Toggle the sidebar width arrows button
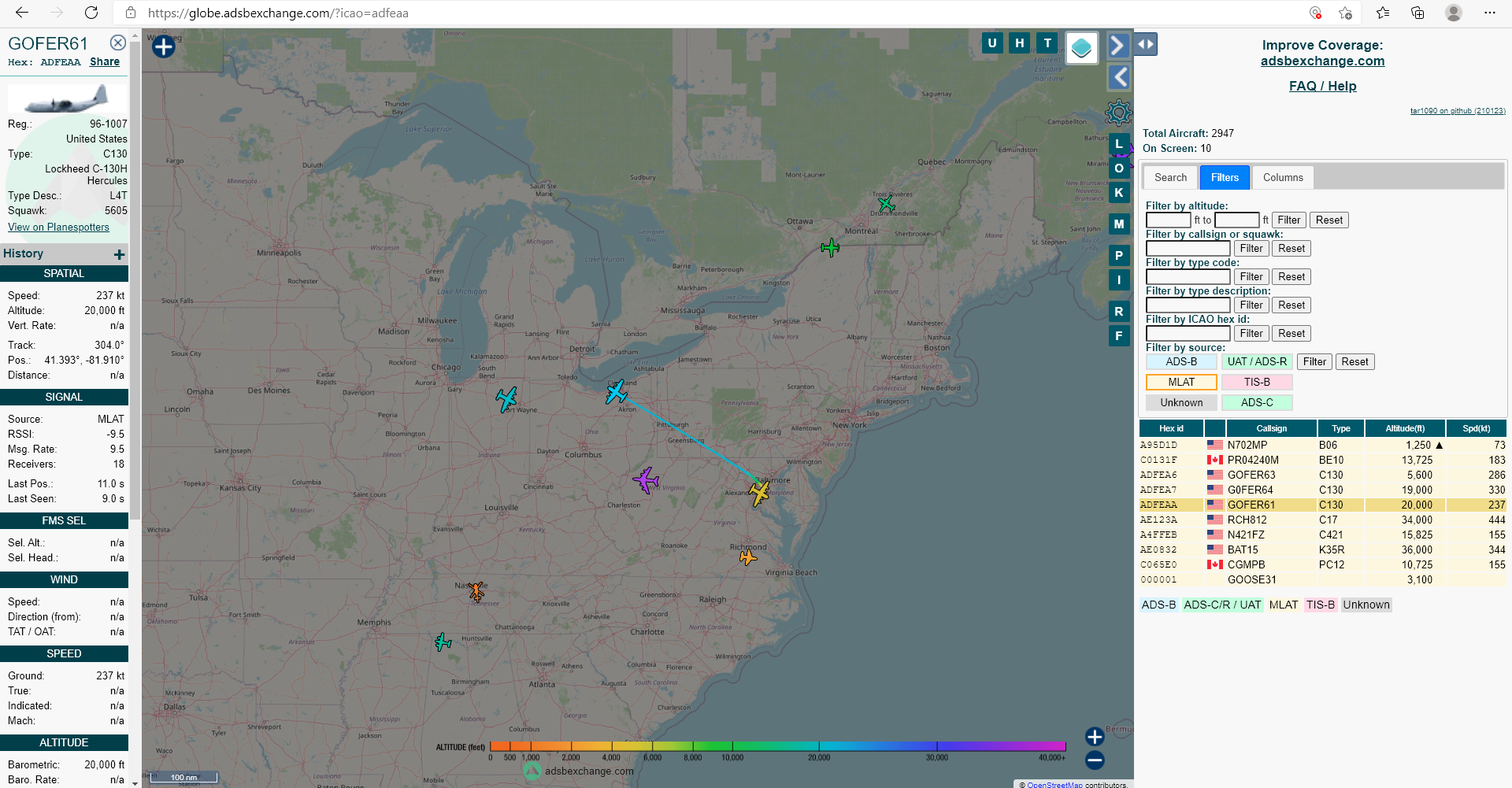 [1146, 44]
